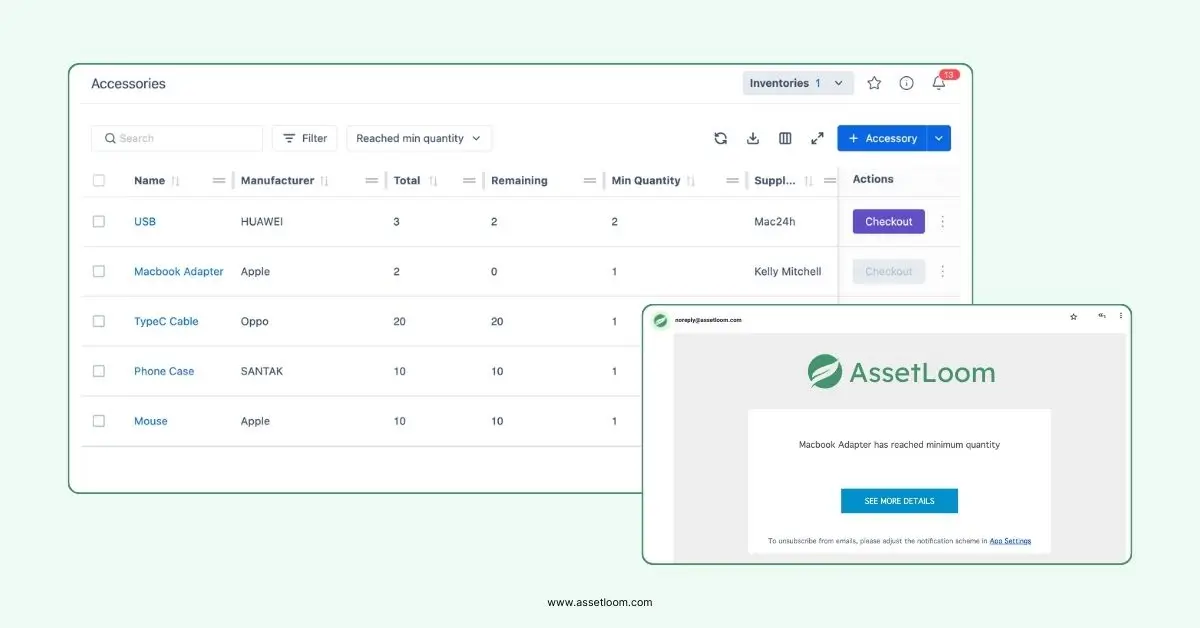Click the purple Checkout button for USB
1200x628 pixels.
[888, 222]
